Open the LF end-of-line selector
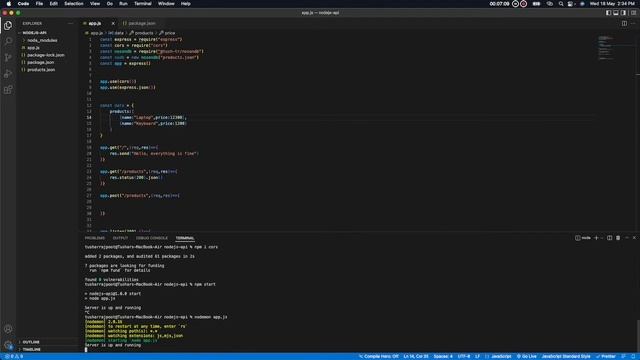Viewport: 640px width, 360px height. tap(477, 356)
